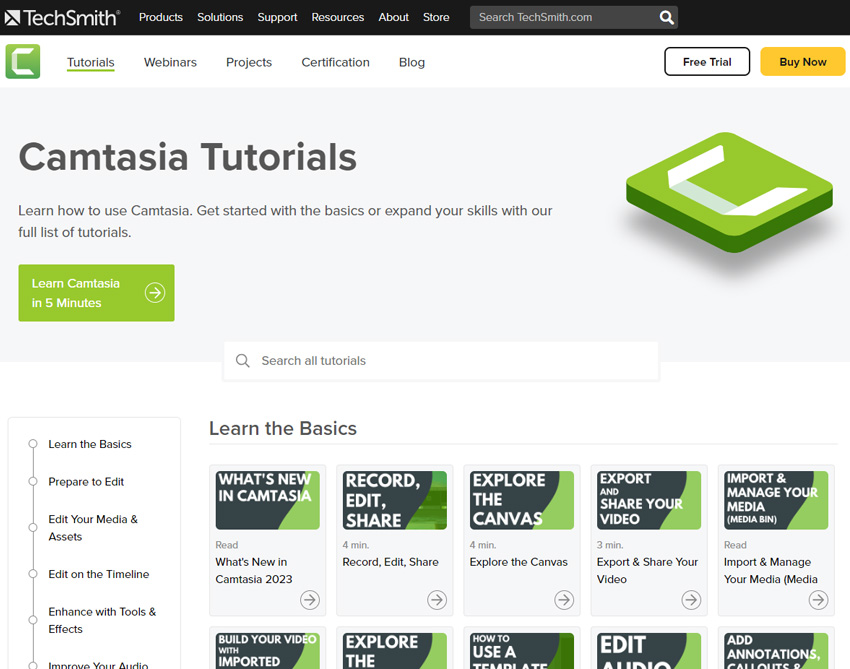Switch to the Webinars tab
Screen dimensions: 850x669
click(x=170, y=62)
